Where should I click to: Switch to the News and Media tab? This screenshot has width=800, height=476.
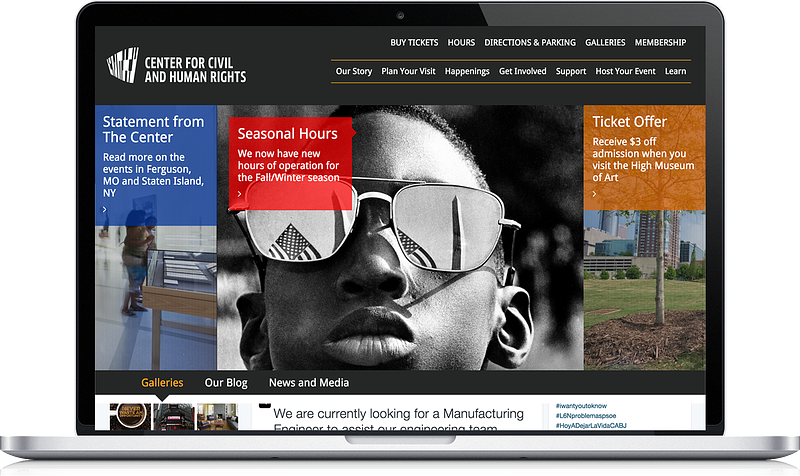coord(309,383)
